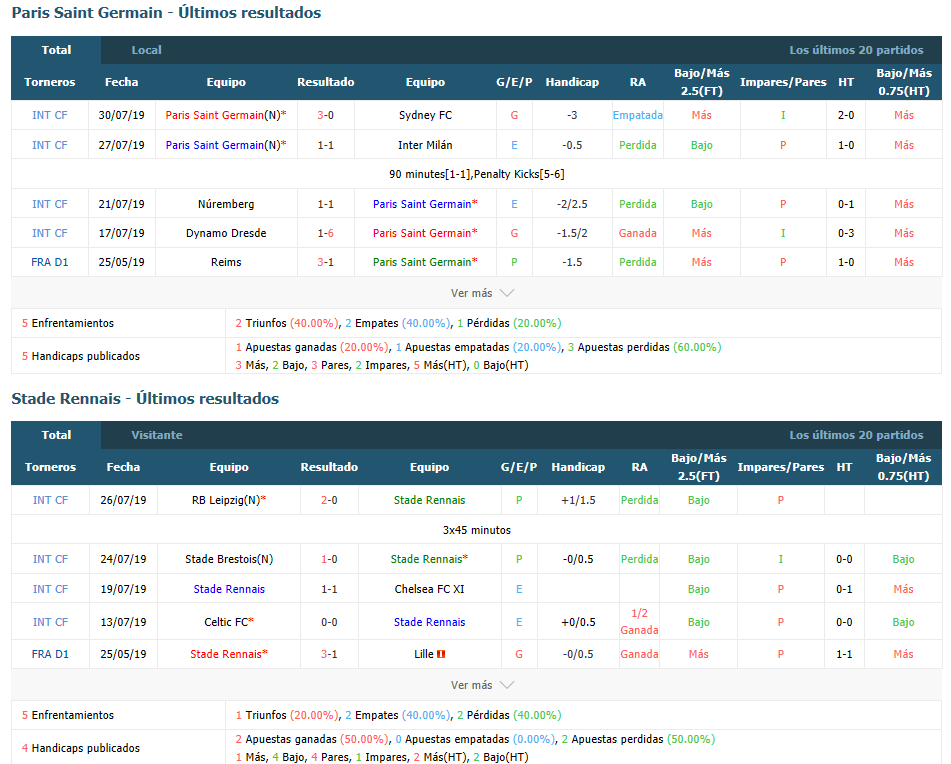Click Dynamo Dresde team name
This screenshot has width=951, height=764.
click(226, 233)
